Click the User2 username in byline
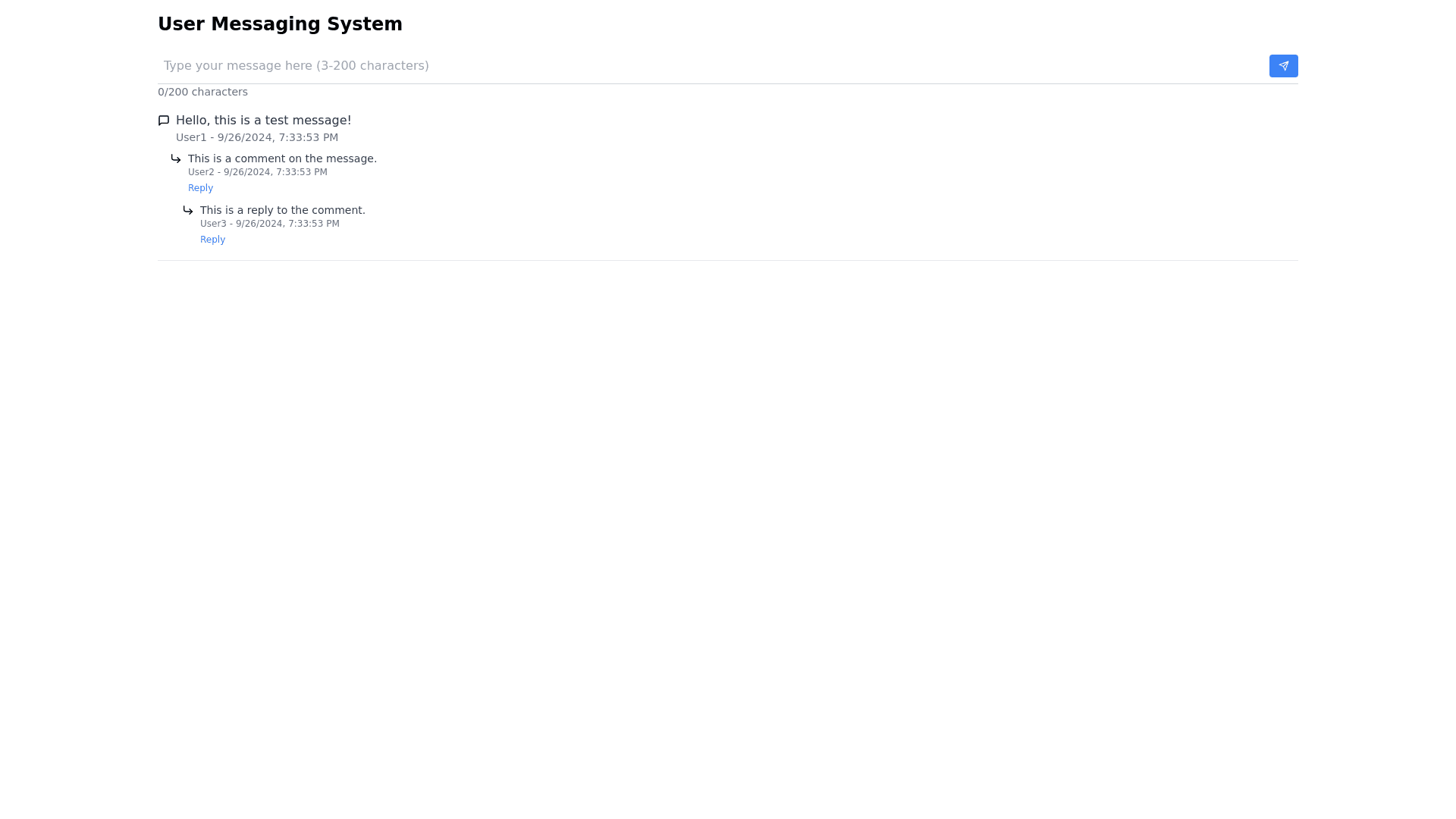This screenshot has height=819, width=1456. coord(201,172)
